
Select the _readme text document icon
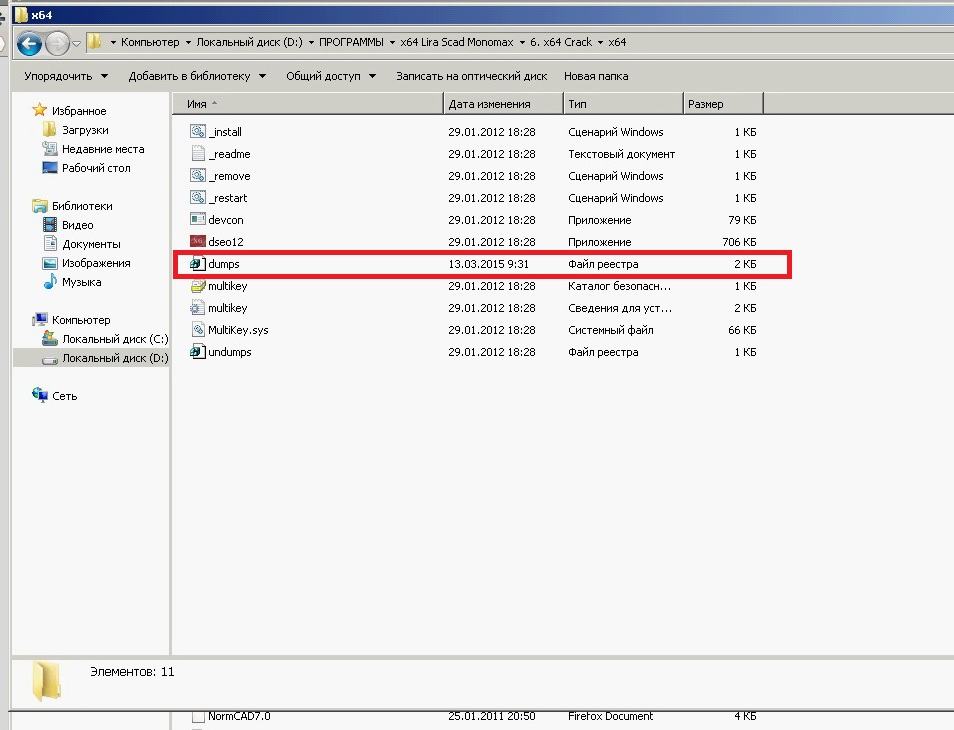[x=197, y=154]
